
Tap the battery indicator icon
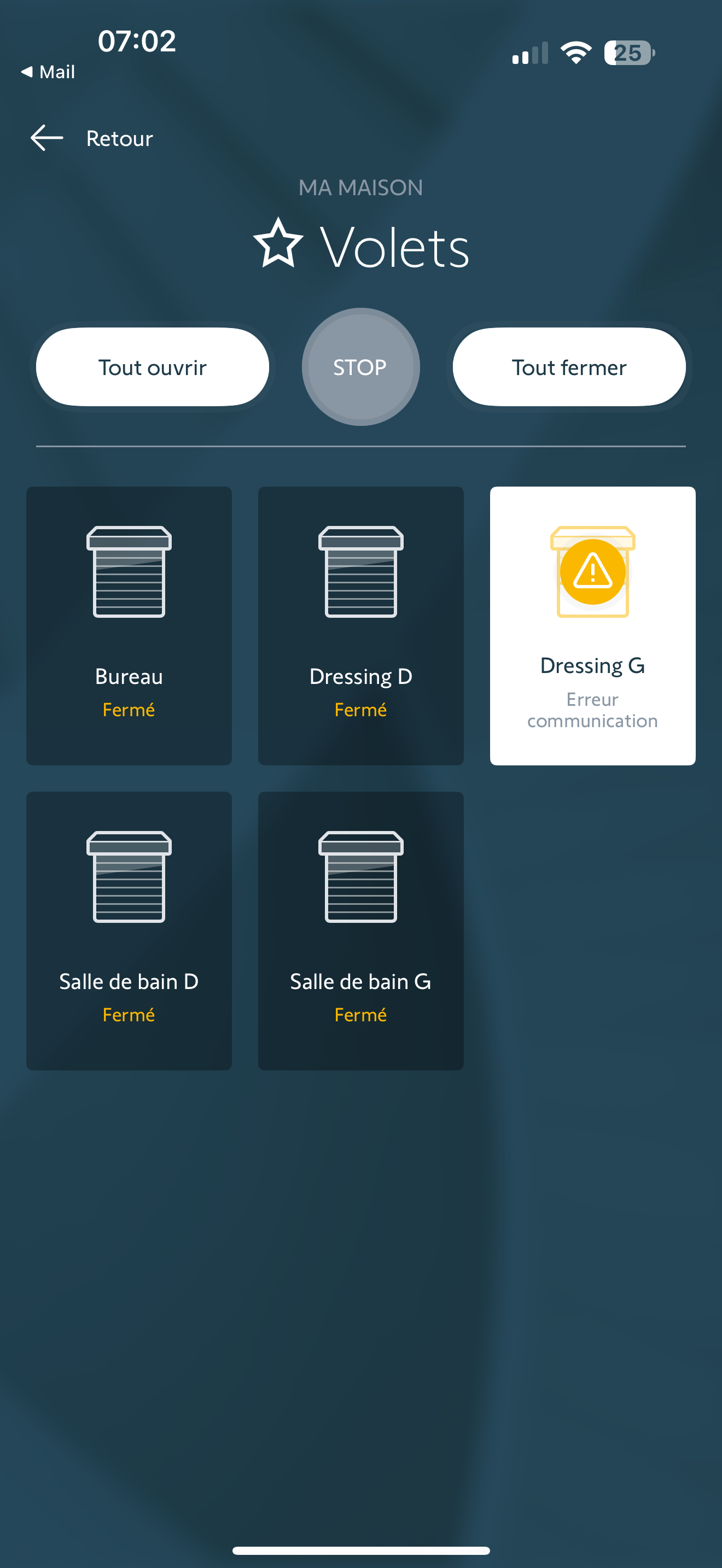click(x=629, y=53)
